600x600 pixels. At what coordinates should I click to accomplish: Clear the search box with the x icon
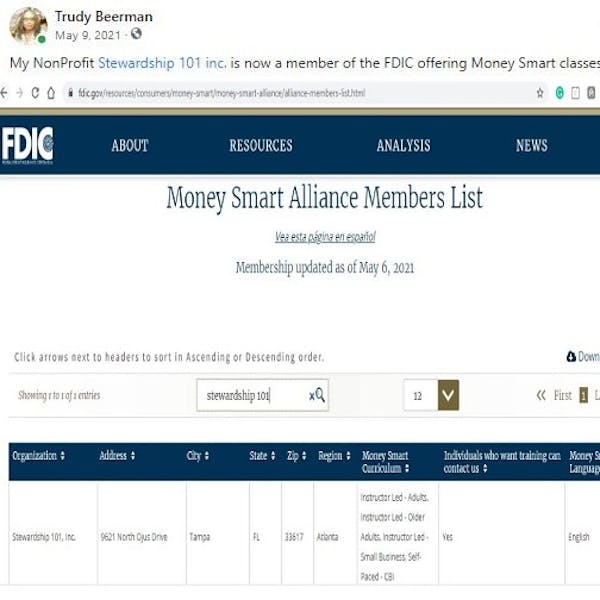click(310, 396)
